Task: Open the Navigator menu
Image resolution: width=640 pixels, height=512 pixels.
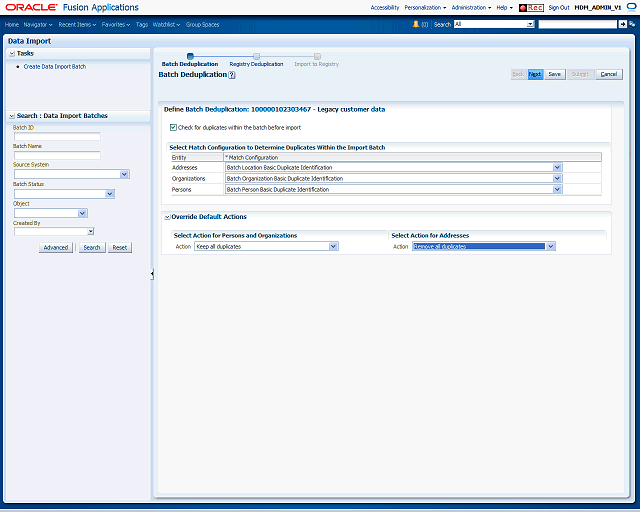Action: (38, 24)
